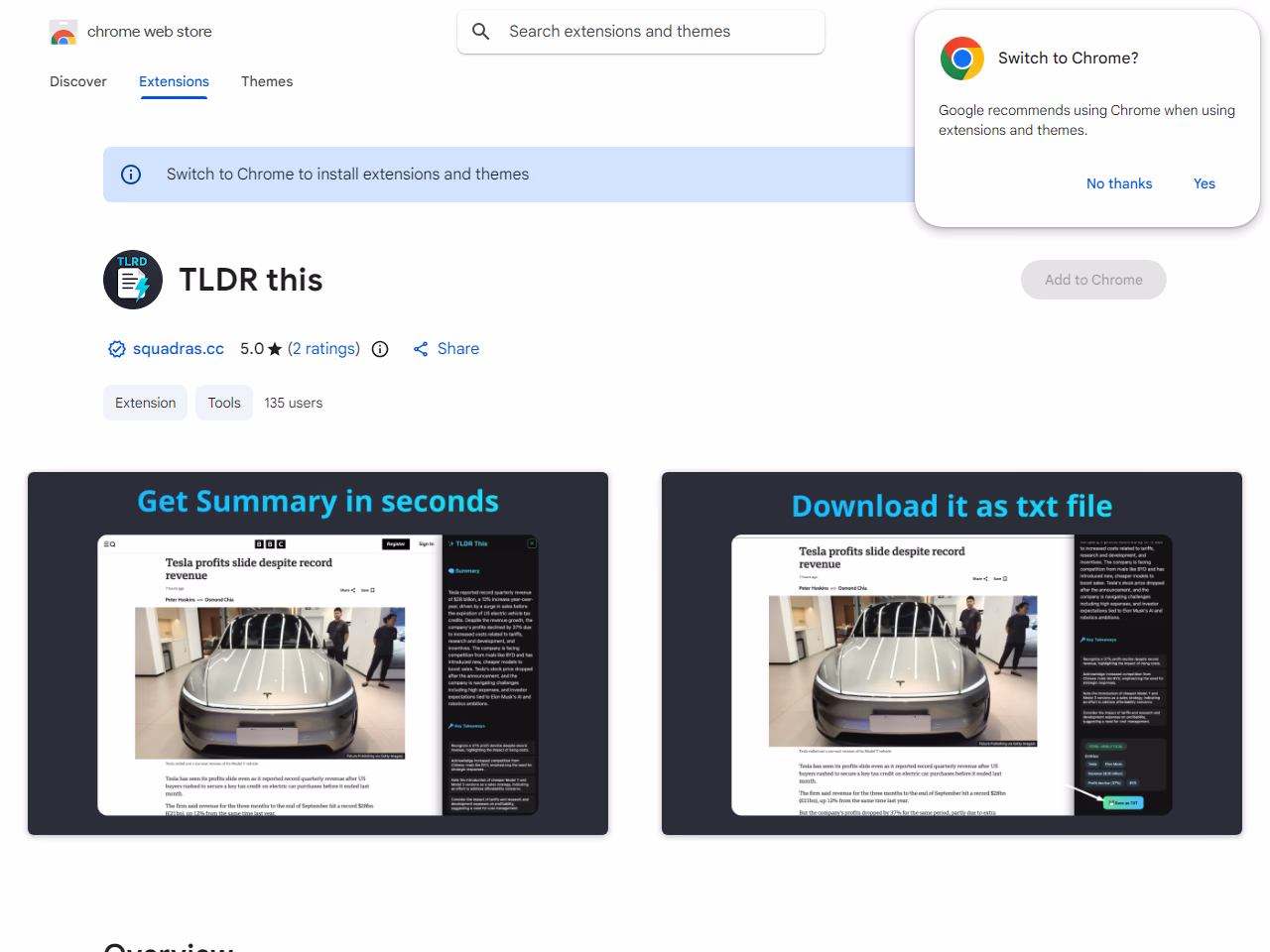Open the squadras.cc publisher link
The height and width of the screenshot is (952, 1270).
pyautogui.click(x=179, y=349)
